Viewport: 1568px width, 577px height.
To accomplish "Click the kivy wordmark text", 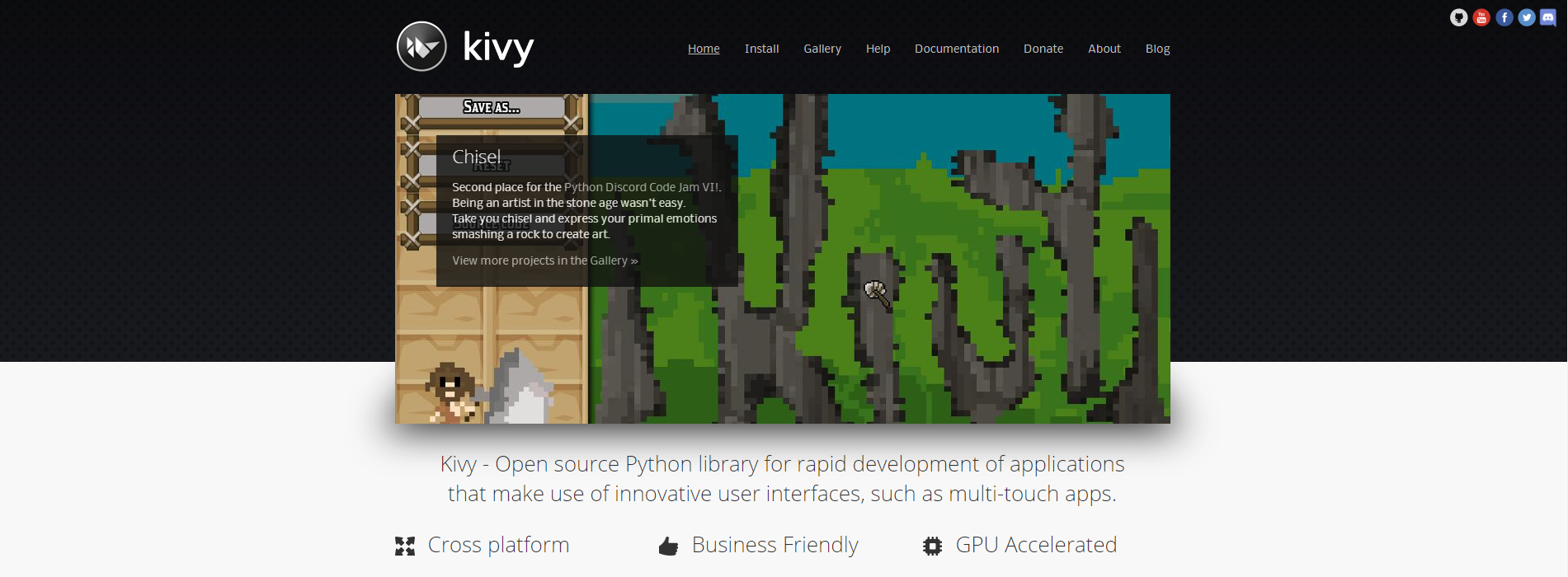I will (498, 47).
